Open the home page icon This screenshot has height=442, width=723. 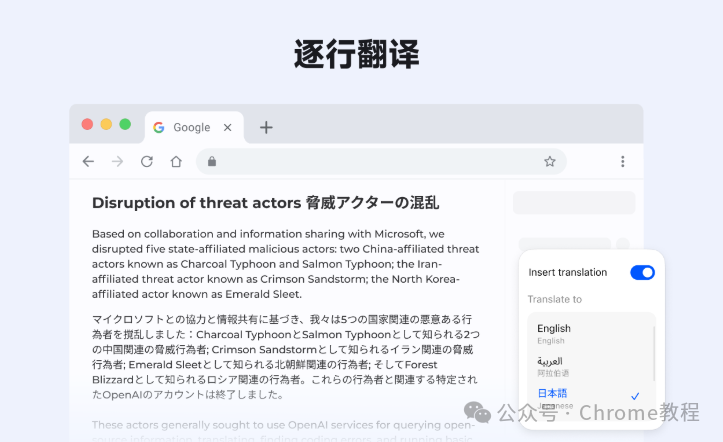coord(176,161)
